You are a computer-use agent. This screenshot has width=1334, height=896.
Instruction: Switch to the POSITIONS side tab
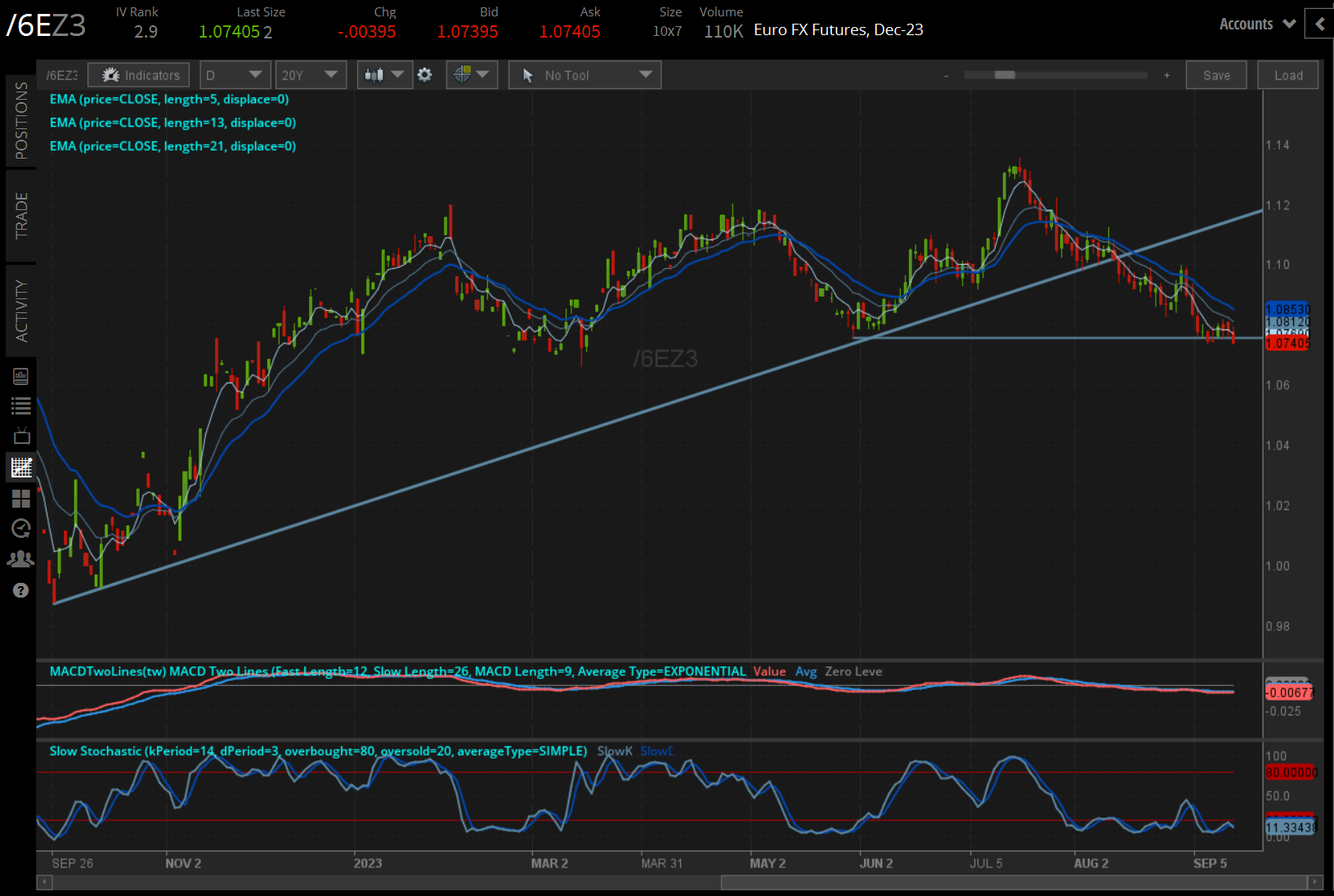click(x=21, y=121)
